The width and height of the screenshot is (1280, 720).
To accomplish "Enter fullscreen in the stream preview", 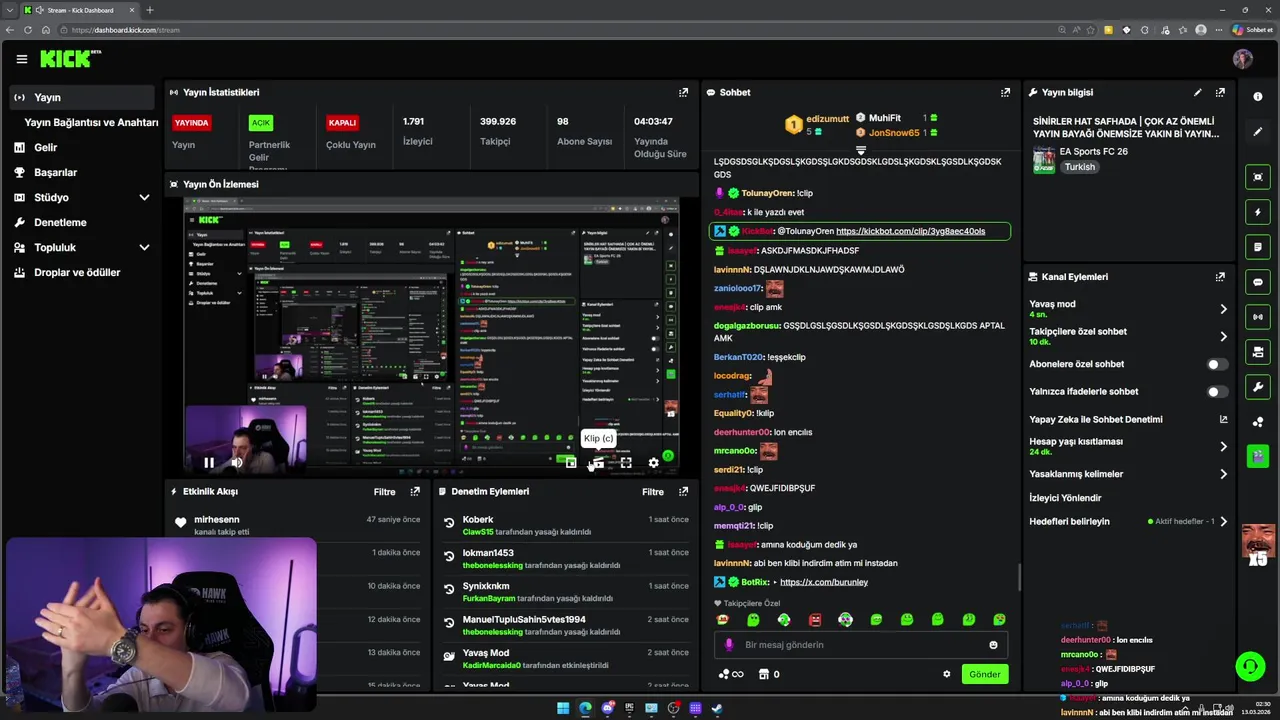I will click(x=626, y=462).
